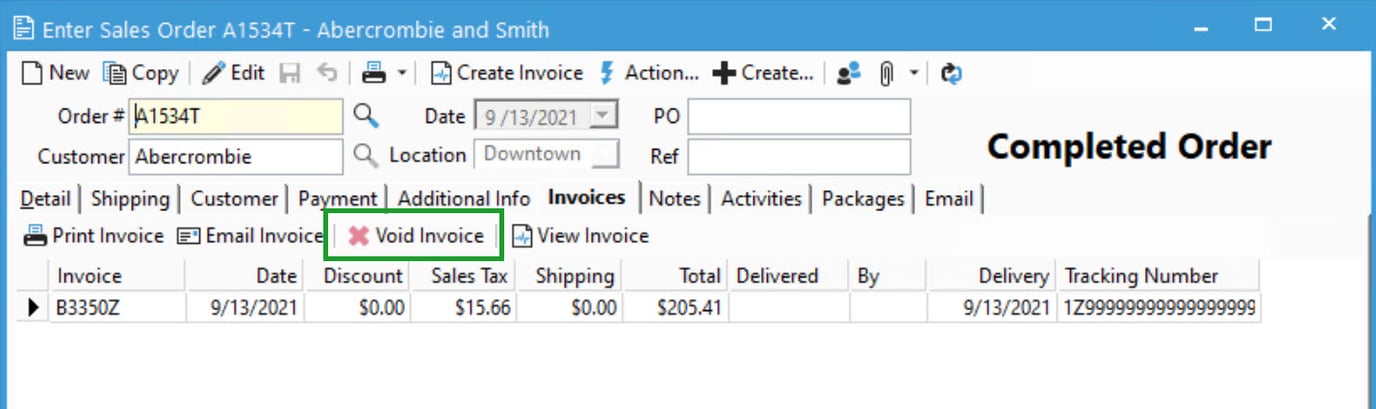Click the paperclip attachments icon
Screen dimensions: 1376x409
click(886, 73)
